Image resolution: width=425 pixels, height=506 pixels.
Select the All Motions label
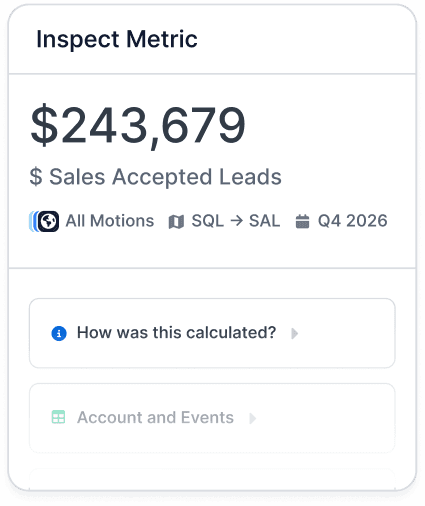pos(110,221)
